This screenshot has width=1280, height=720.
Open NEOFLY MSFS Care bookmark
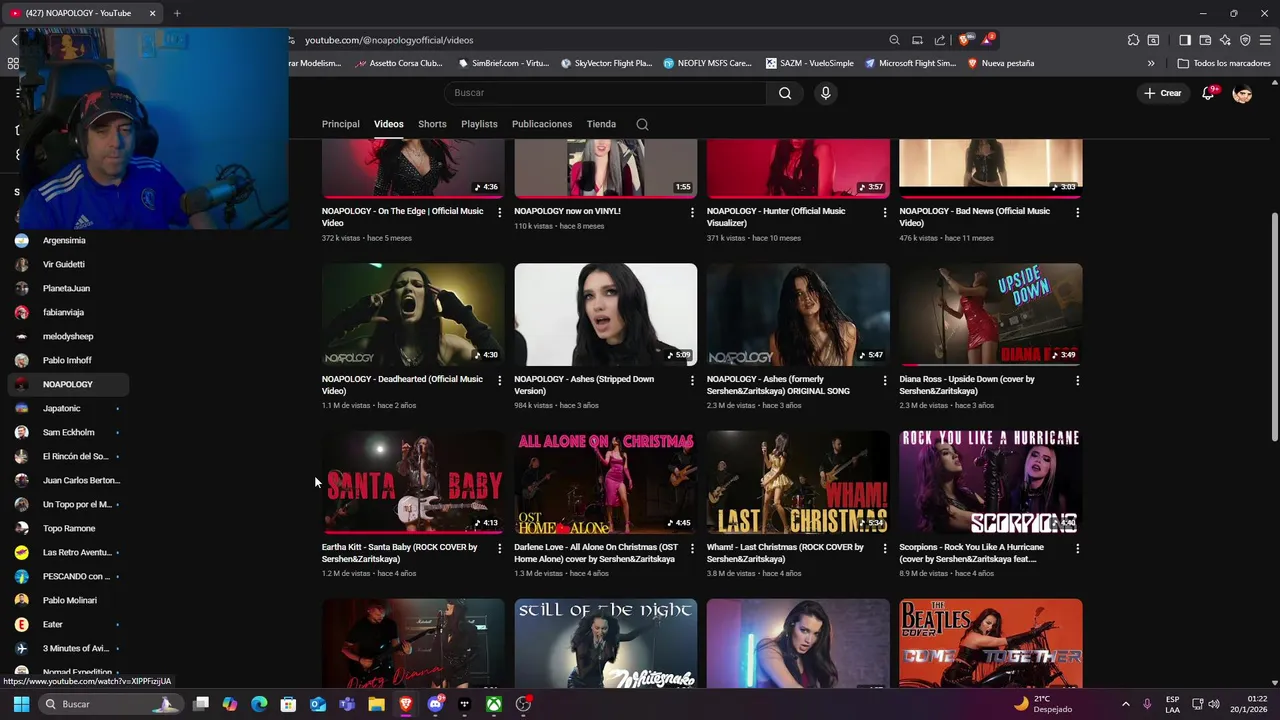click(707, 63)
